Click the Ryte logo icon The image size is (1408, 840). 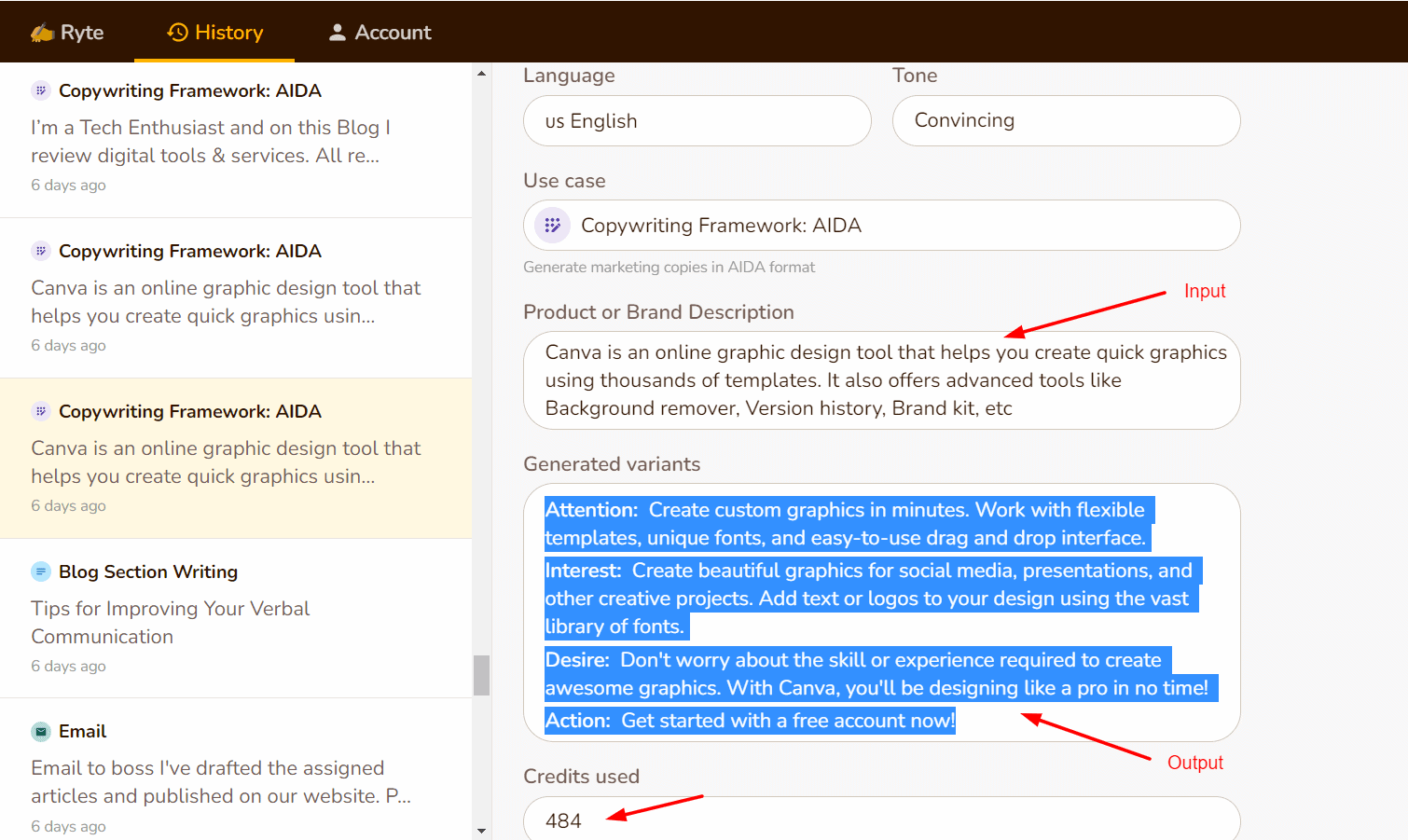pyautogui.click(x=42, y=33)
